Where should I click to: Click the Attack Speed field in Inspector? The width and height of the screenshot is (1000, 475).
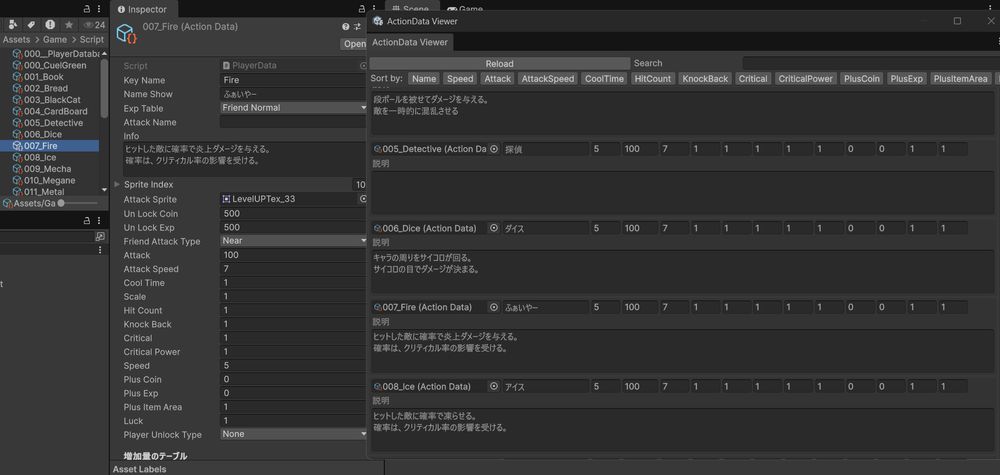tap(294, 269)
